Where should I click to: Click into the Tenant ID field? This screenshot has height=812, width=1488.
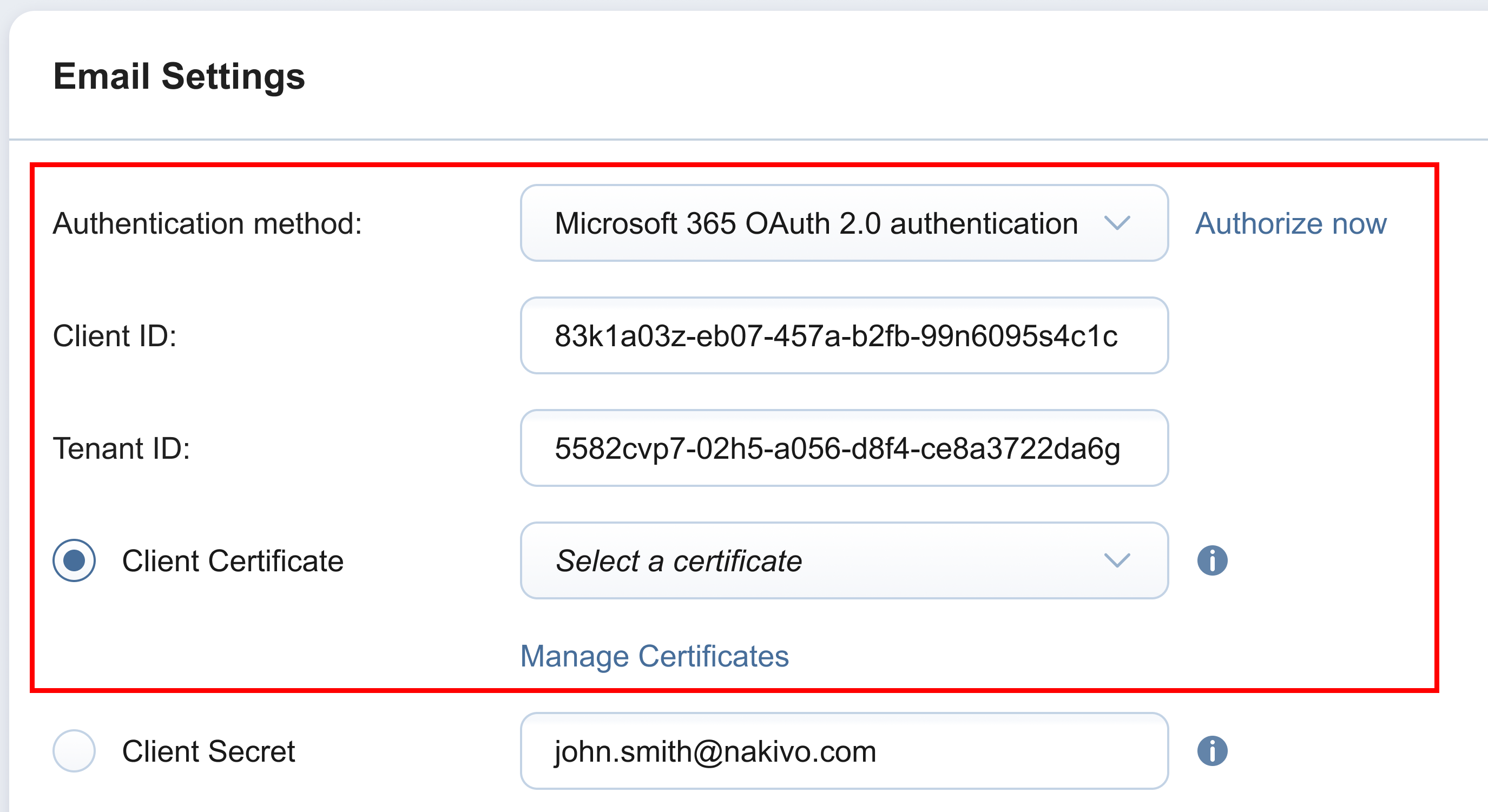[844, 448]
